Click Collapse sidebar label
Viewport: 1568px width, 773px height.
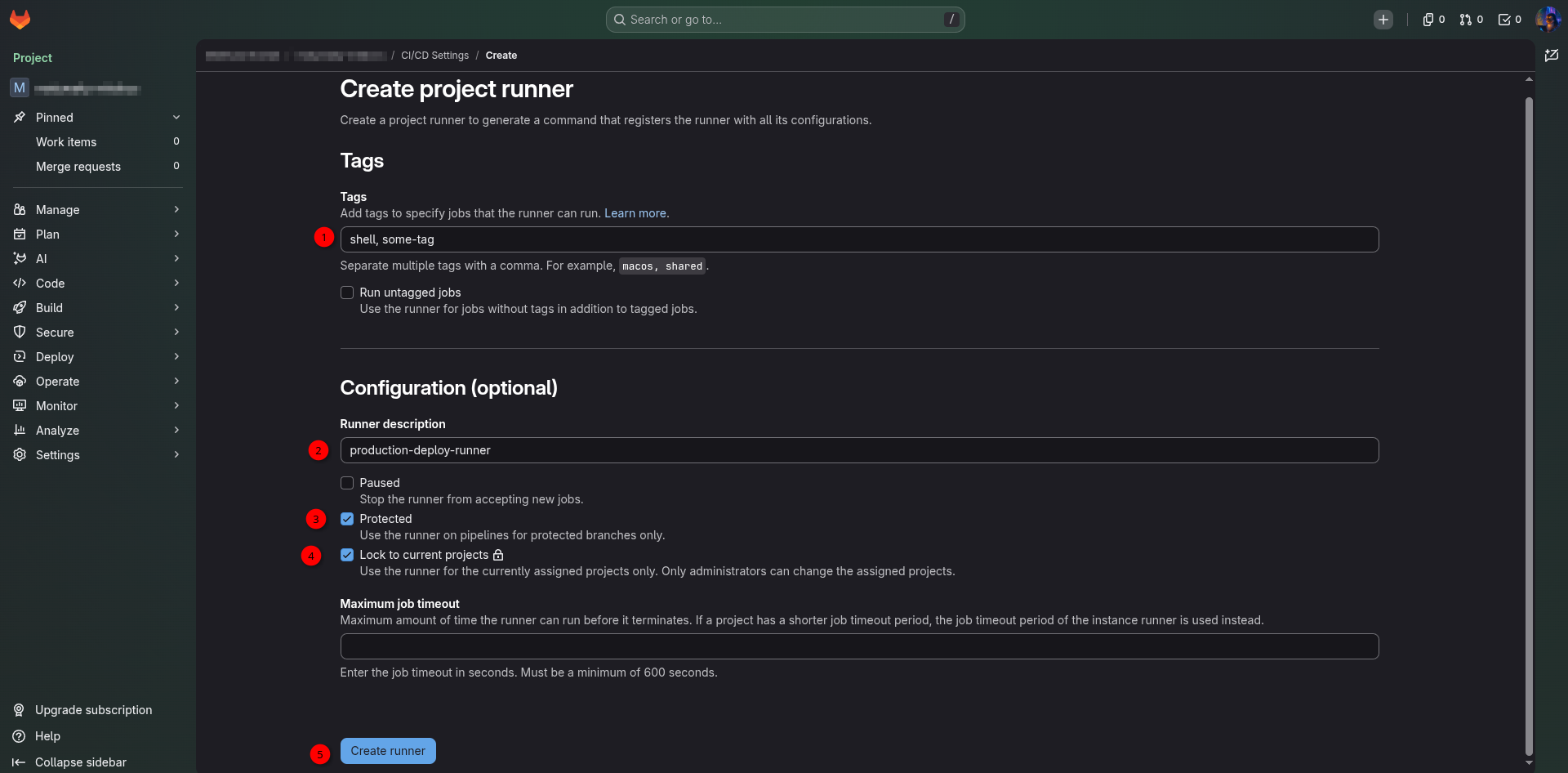[x=81, y=762]
